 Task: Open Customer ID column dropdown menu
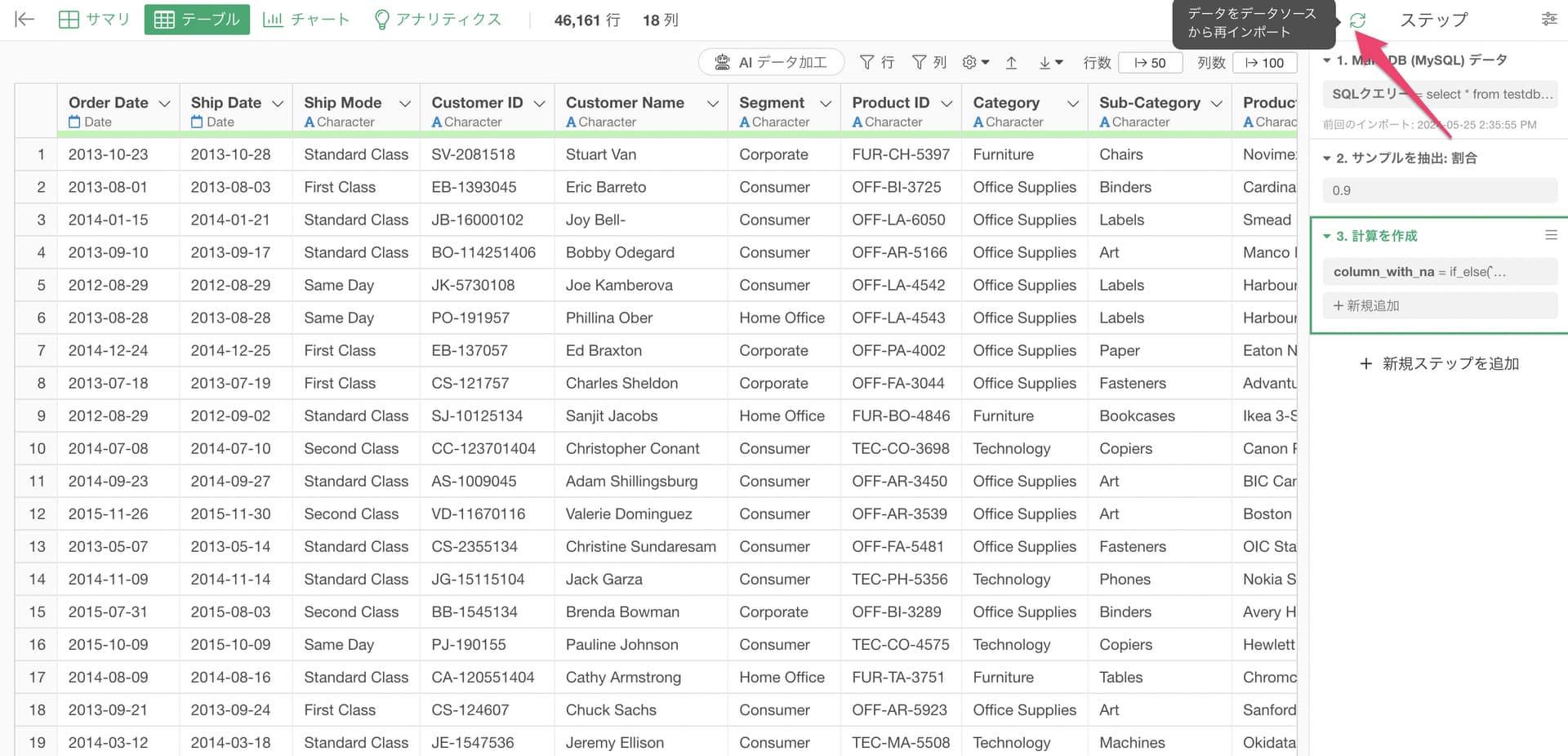tap(539, 104)
